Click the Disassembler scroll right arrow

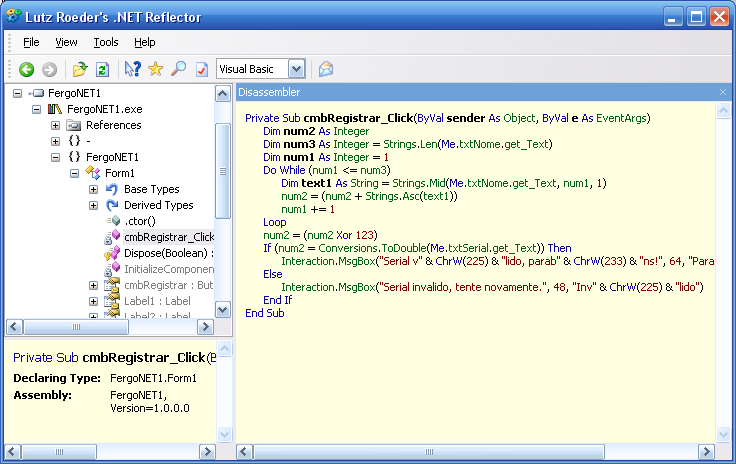[x=706, y=452]
